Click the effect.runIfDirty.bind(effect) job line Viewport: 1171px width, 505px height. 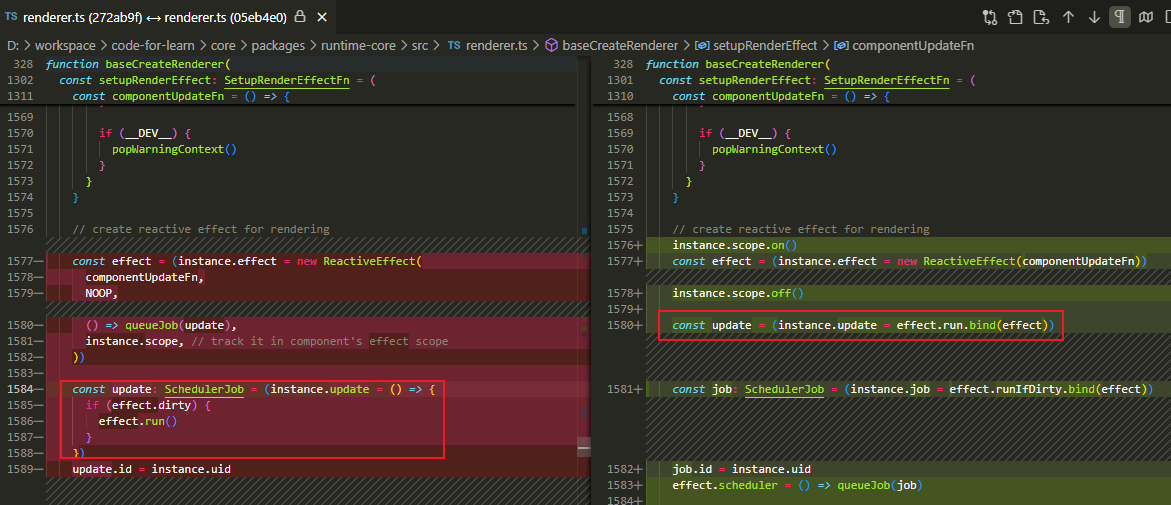(x=913, y=389)
